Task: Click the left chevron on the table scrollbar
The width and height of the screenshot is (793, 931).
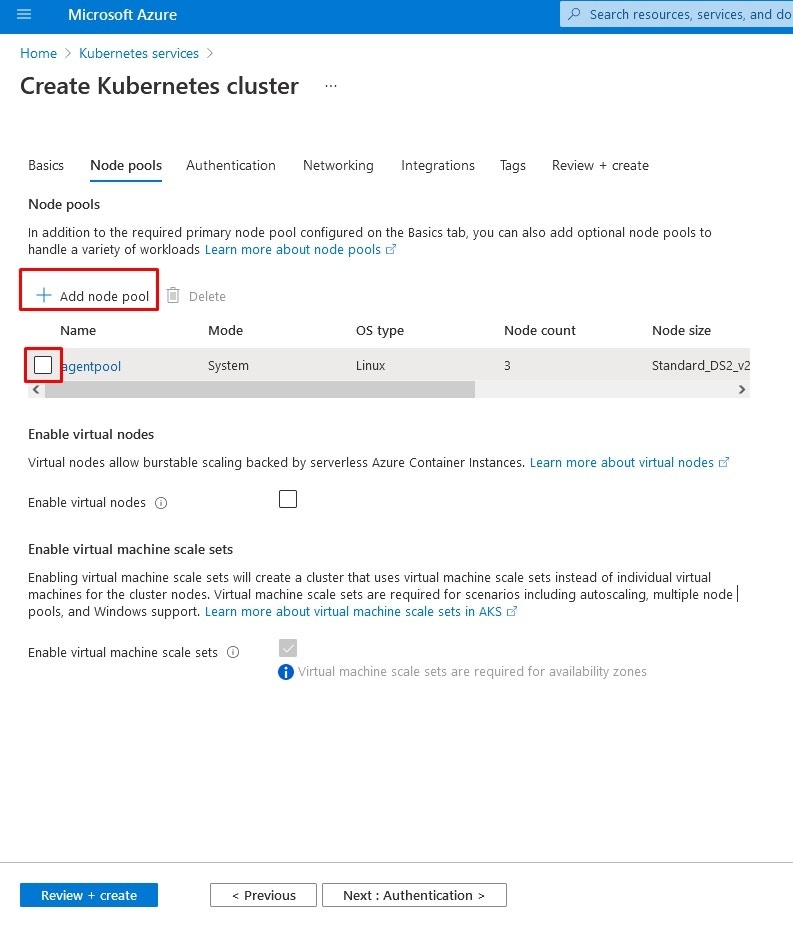Action: click(36, 389)
